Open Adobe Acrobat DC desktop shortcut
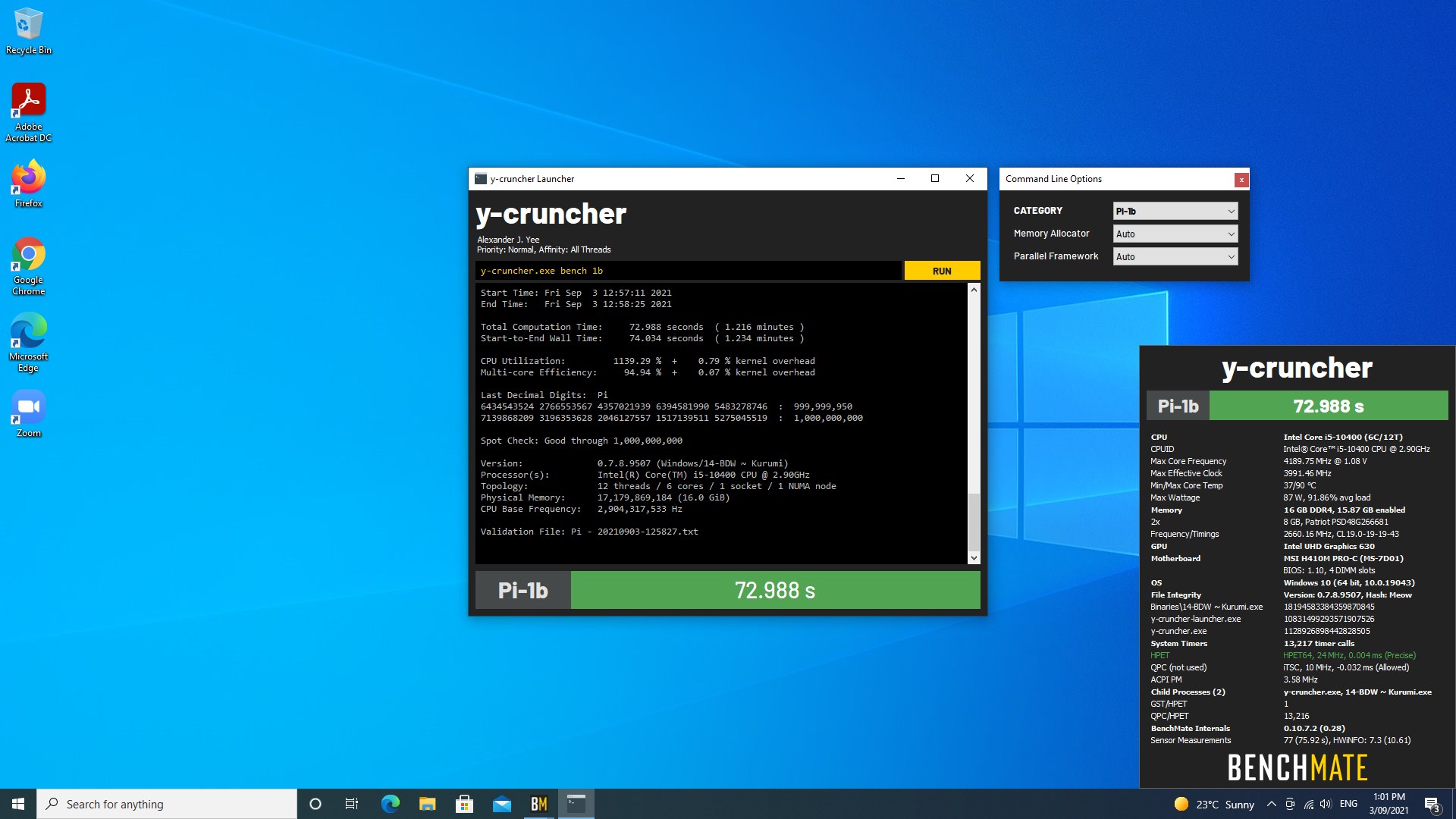Screen dimensions: 1456x819 tap(28, 112)
